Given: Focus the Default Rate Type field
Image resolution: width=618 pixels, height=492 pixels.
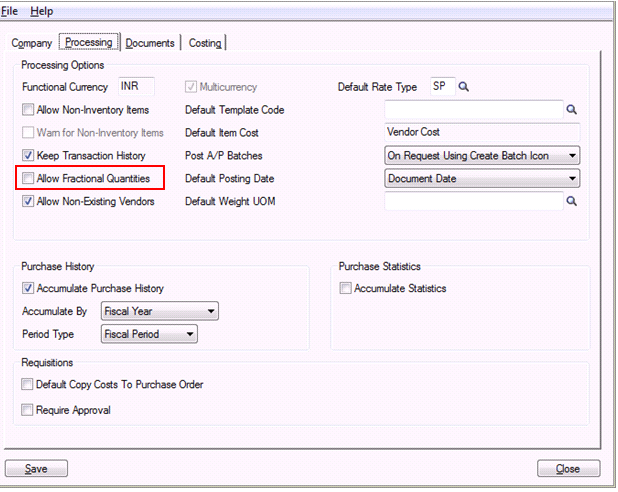Looking at the screenshot, I should [443, 86].
